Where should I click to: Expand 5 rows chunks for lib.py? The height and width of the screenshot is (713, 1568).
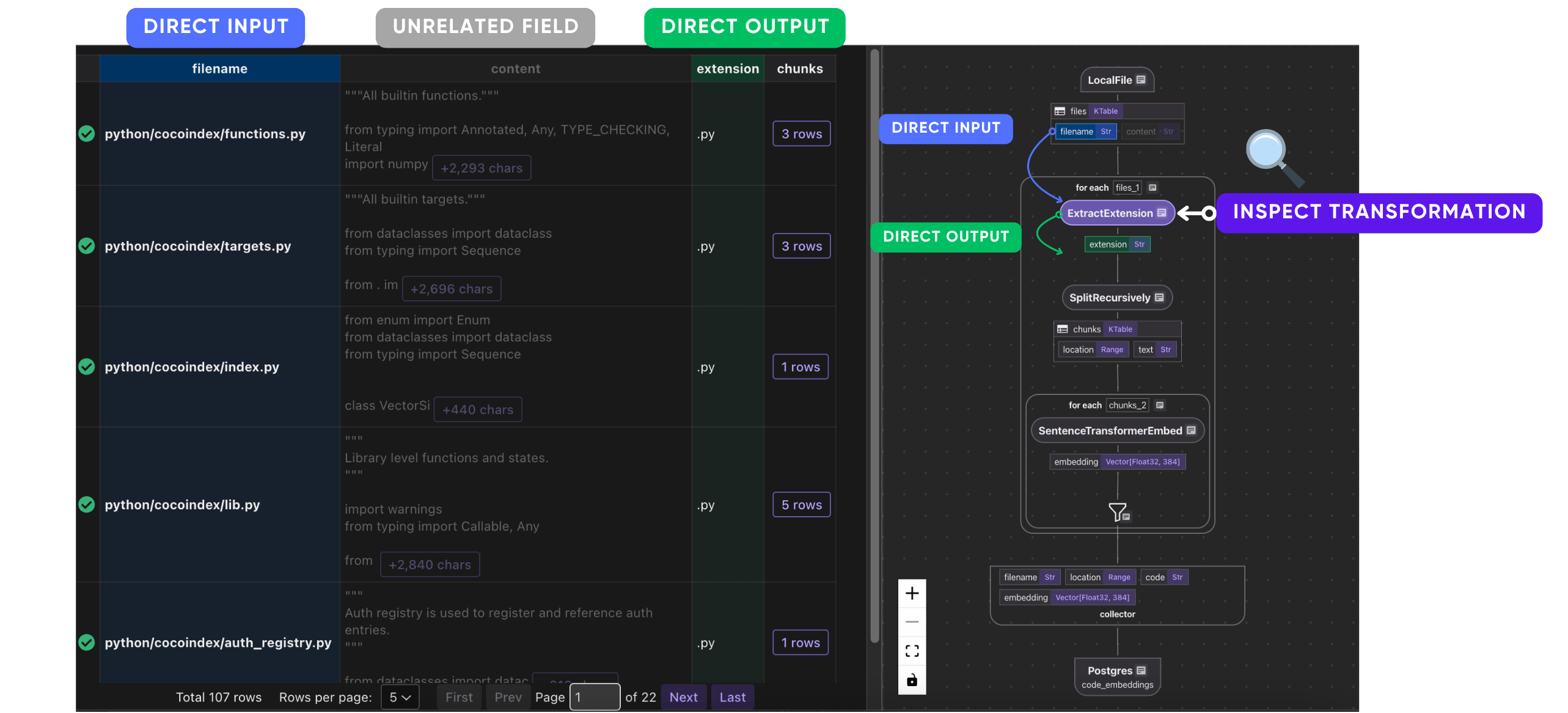click(x=802, y=504)
